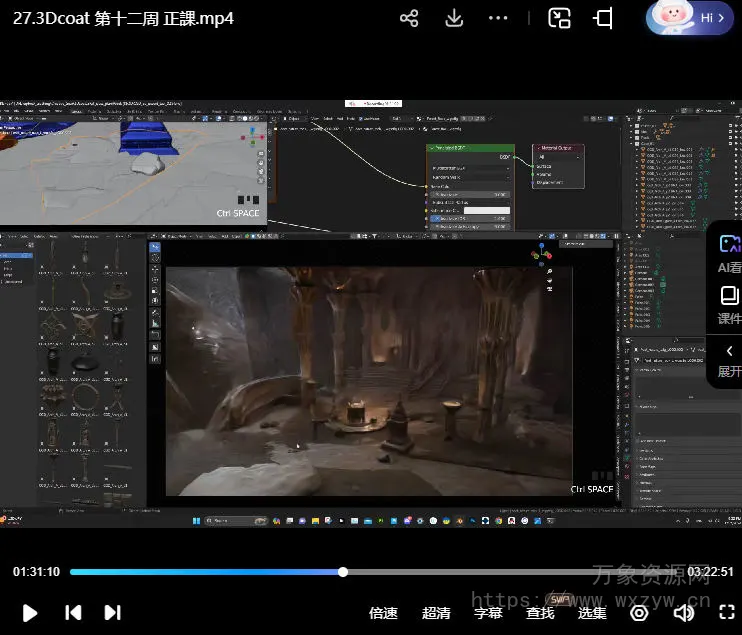Screen dimensions: 742x635
Task: Click the ring-shaped icon beside 选集
Action: click(x=639, y=612)
